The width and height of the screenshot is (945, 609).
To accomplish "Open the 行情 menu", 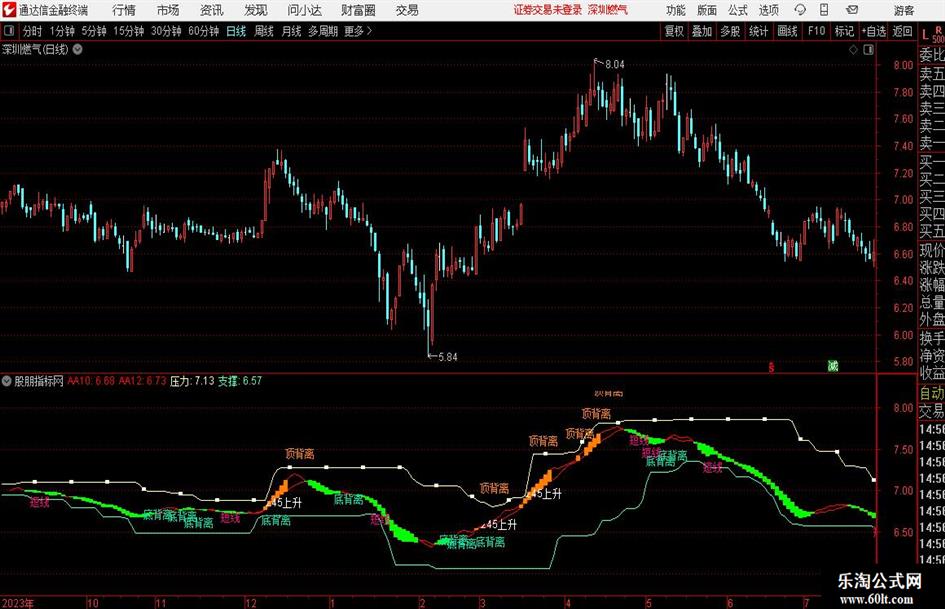I will click(x=124, y=10).
